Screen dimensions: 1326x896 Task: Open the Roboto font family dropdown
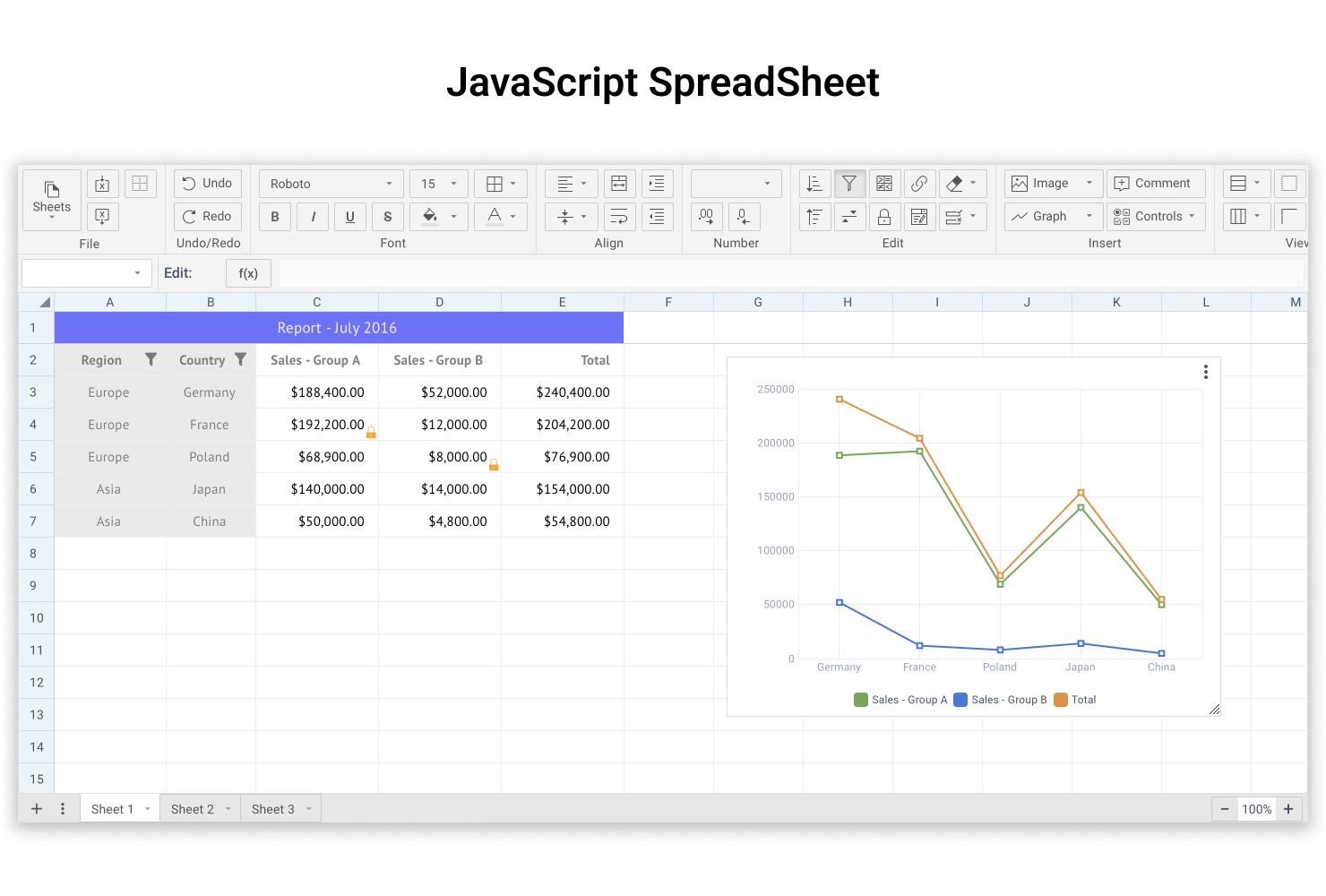(x=331, y=184)
